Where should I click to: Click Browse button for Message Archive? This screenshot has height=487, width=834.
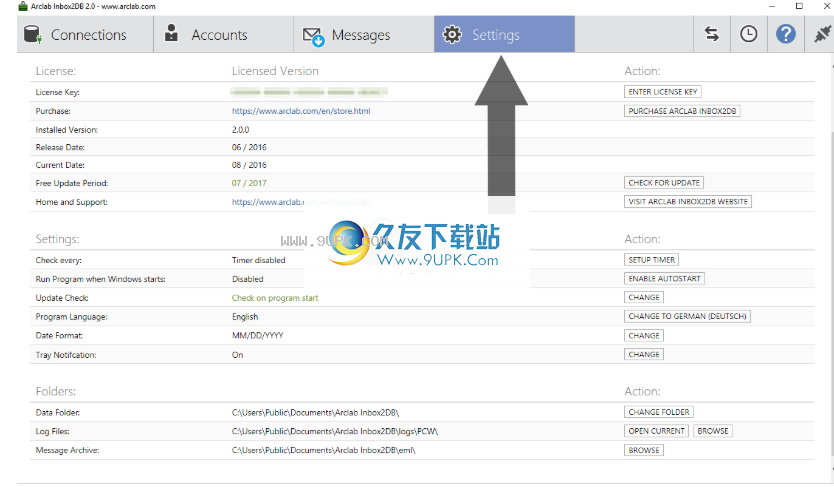pyautogui.click(x=644, y=450)
